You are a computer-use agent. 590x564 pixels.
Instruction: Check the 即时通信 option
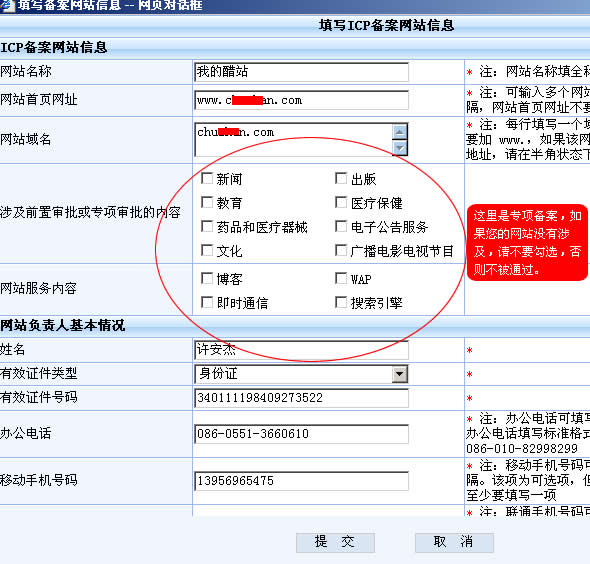click(x=207, y=303)
